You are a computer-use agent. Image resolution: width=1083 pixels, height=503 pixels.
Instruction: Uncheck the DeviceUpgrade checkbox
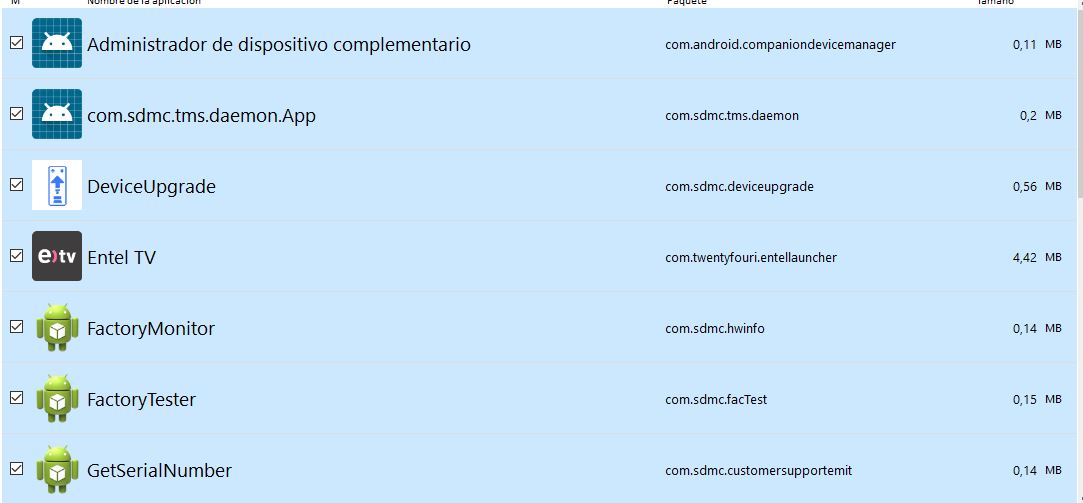point(16,185)
